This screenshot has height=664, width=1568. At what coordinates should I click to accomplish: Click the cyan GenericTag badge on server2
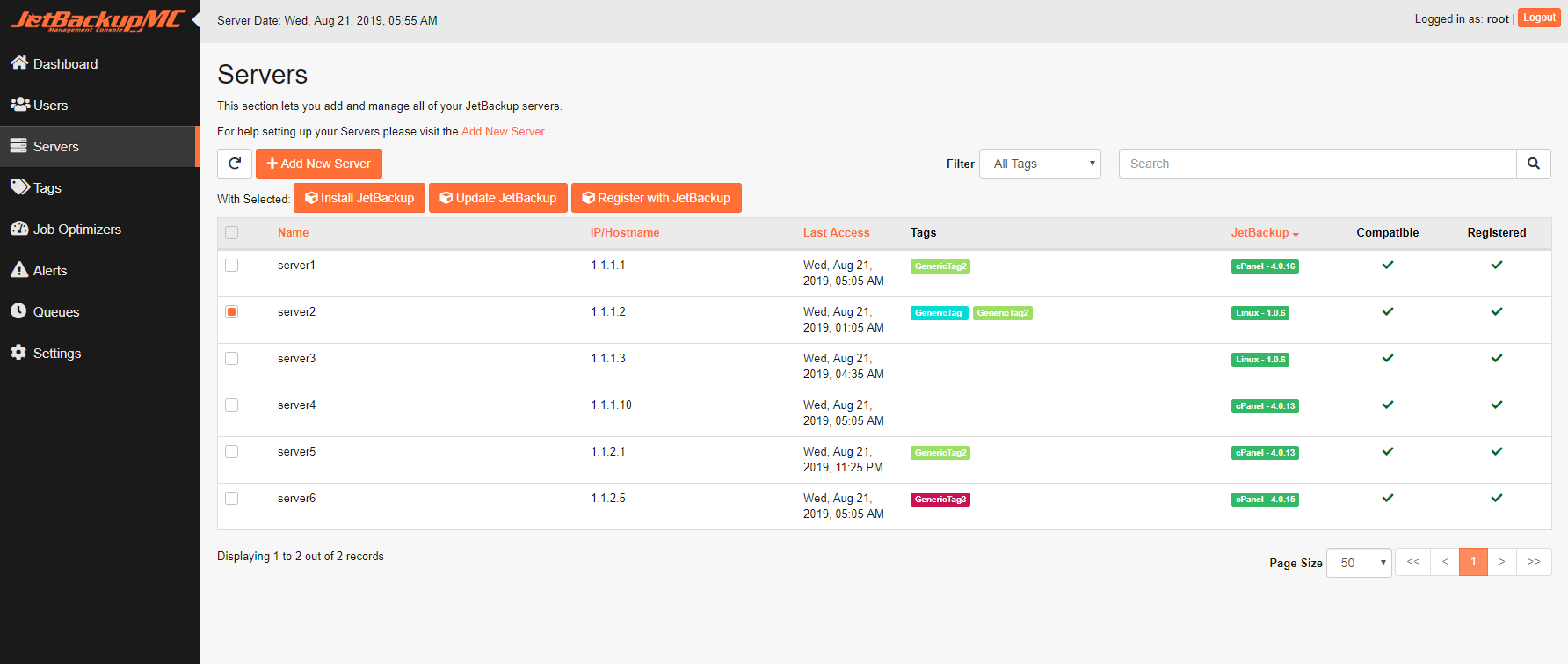[939, 313]
